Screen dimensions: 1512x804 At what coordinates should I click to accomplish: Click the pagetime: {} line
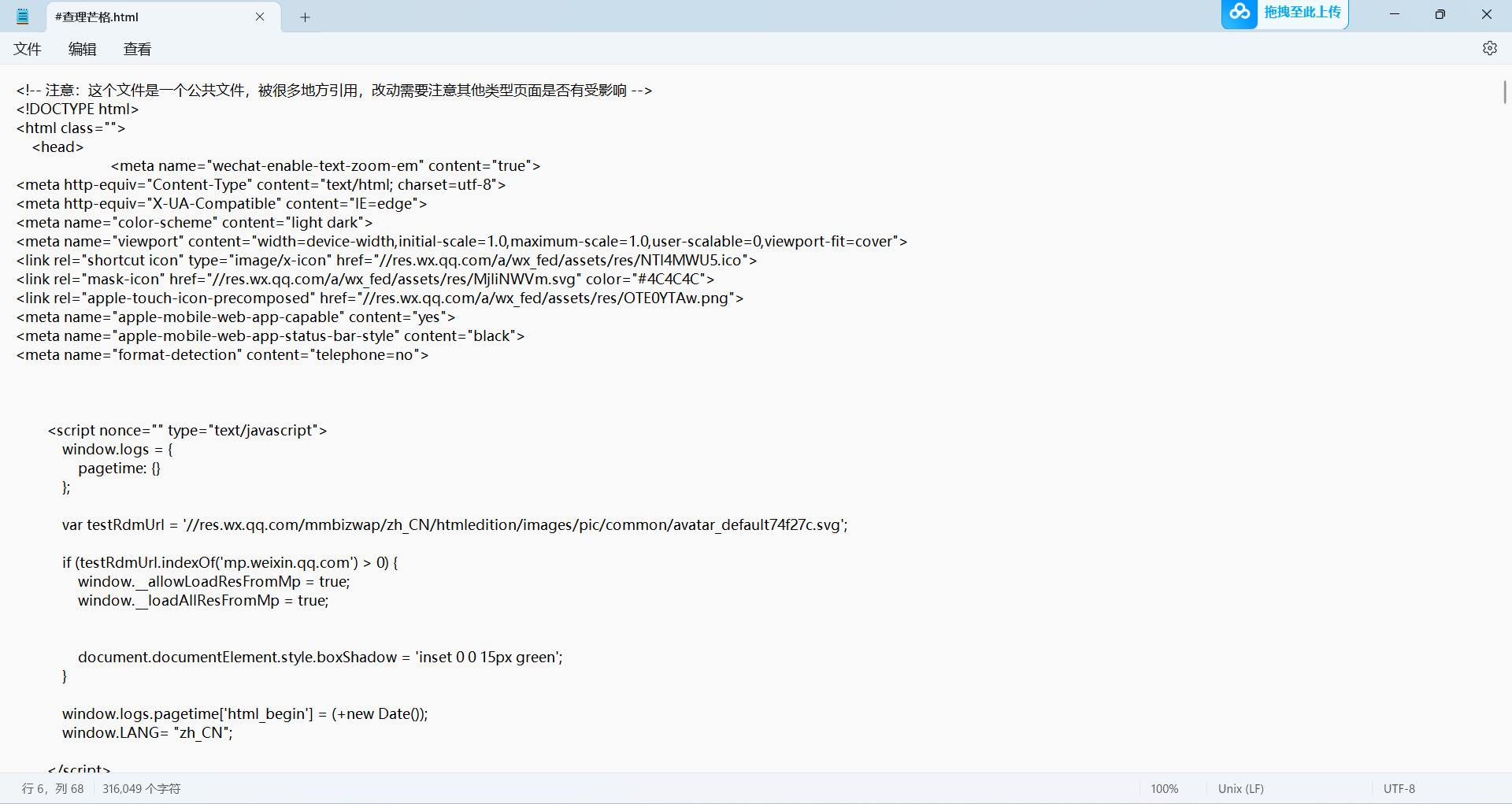pos(119,468)
